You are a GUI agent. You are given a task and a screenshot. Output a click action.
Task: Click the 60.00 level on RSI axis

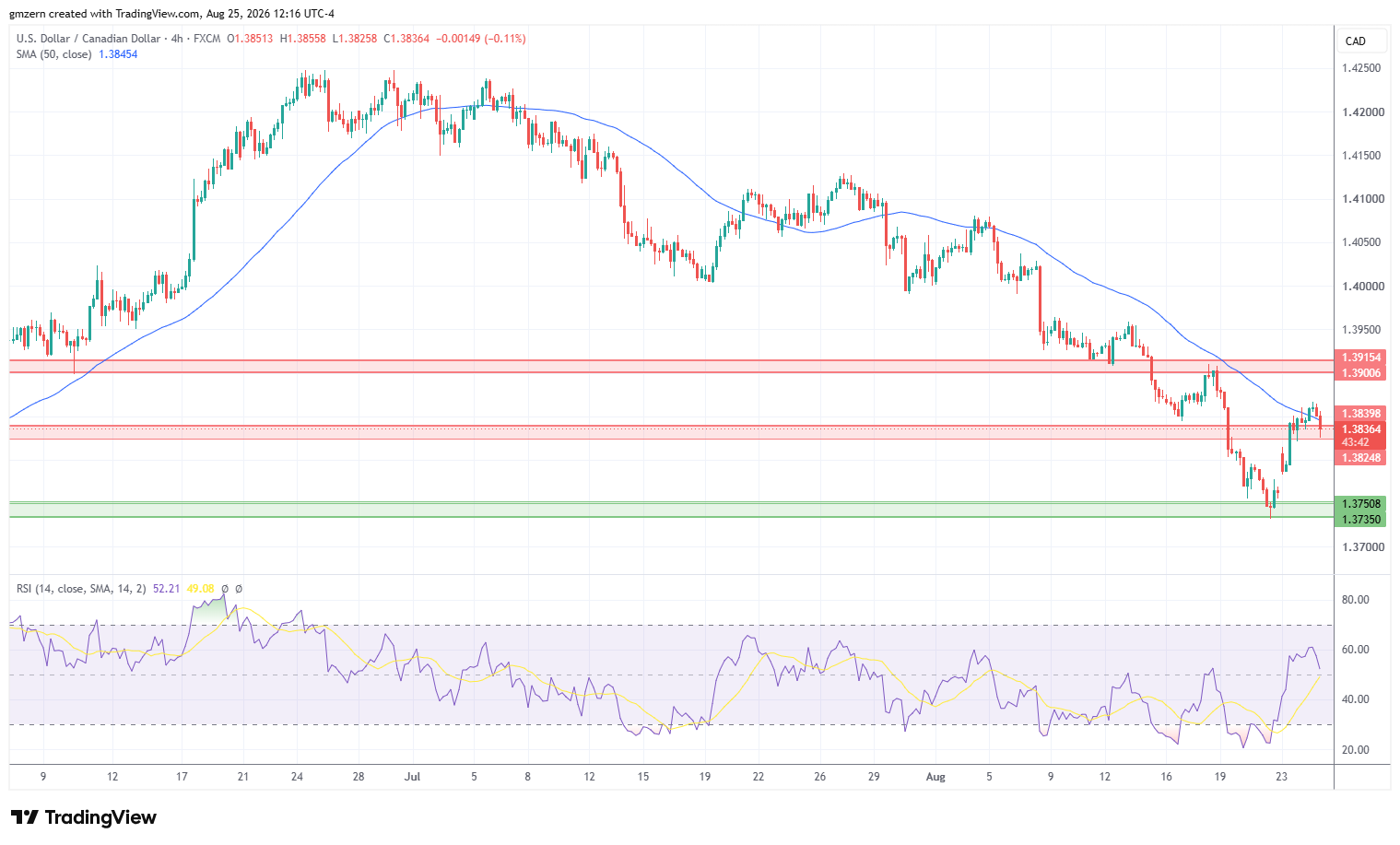click(x=1355, y=650)
